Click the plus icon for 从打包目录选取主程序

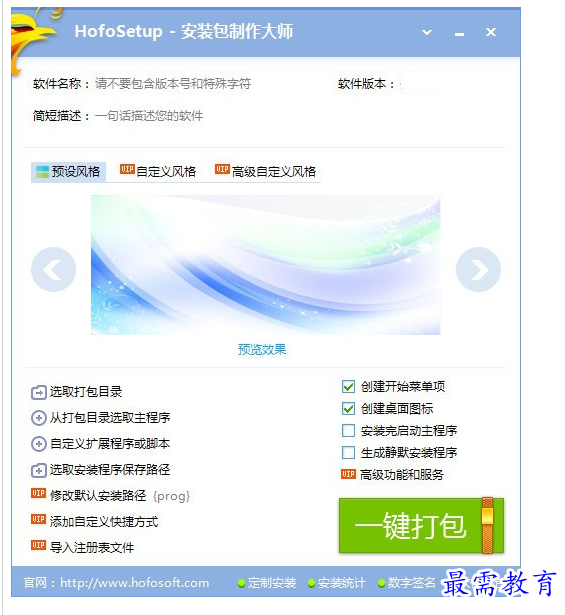[38, 418]
